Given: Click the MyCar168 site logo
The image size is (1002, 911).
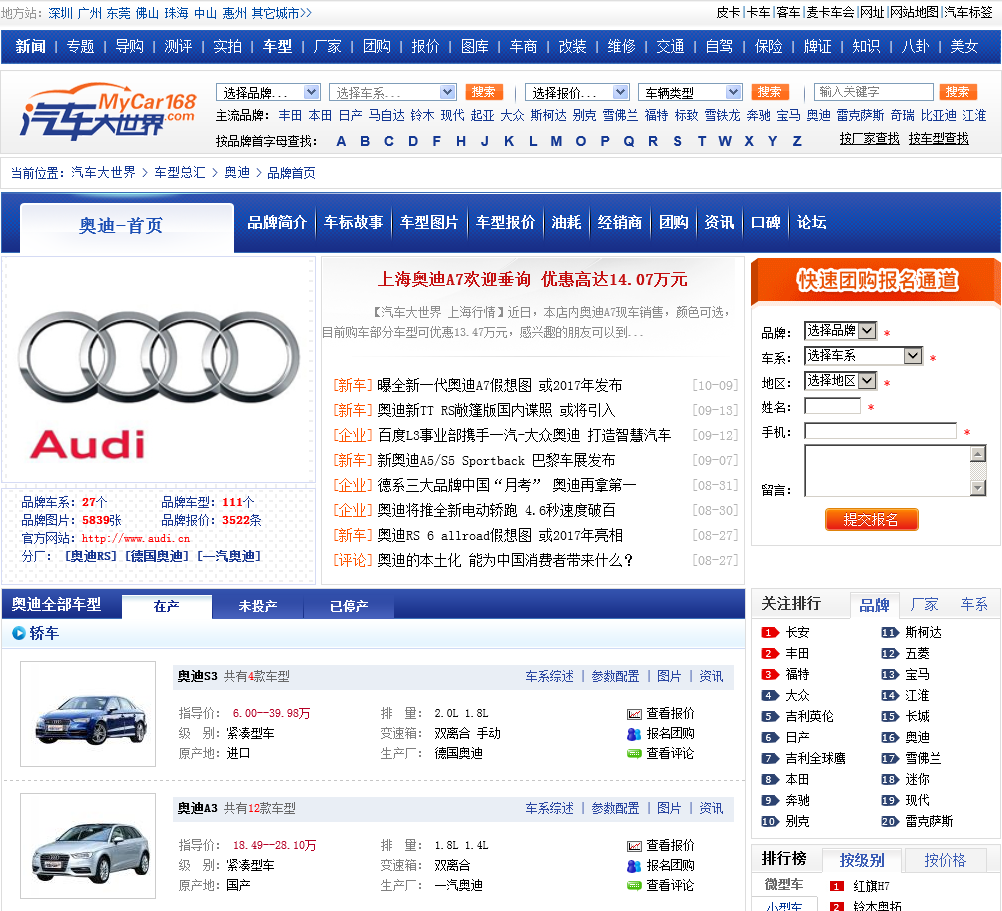Looking at the screenshot, I should [x=109, y=112].
